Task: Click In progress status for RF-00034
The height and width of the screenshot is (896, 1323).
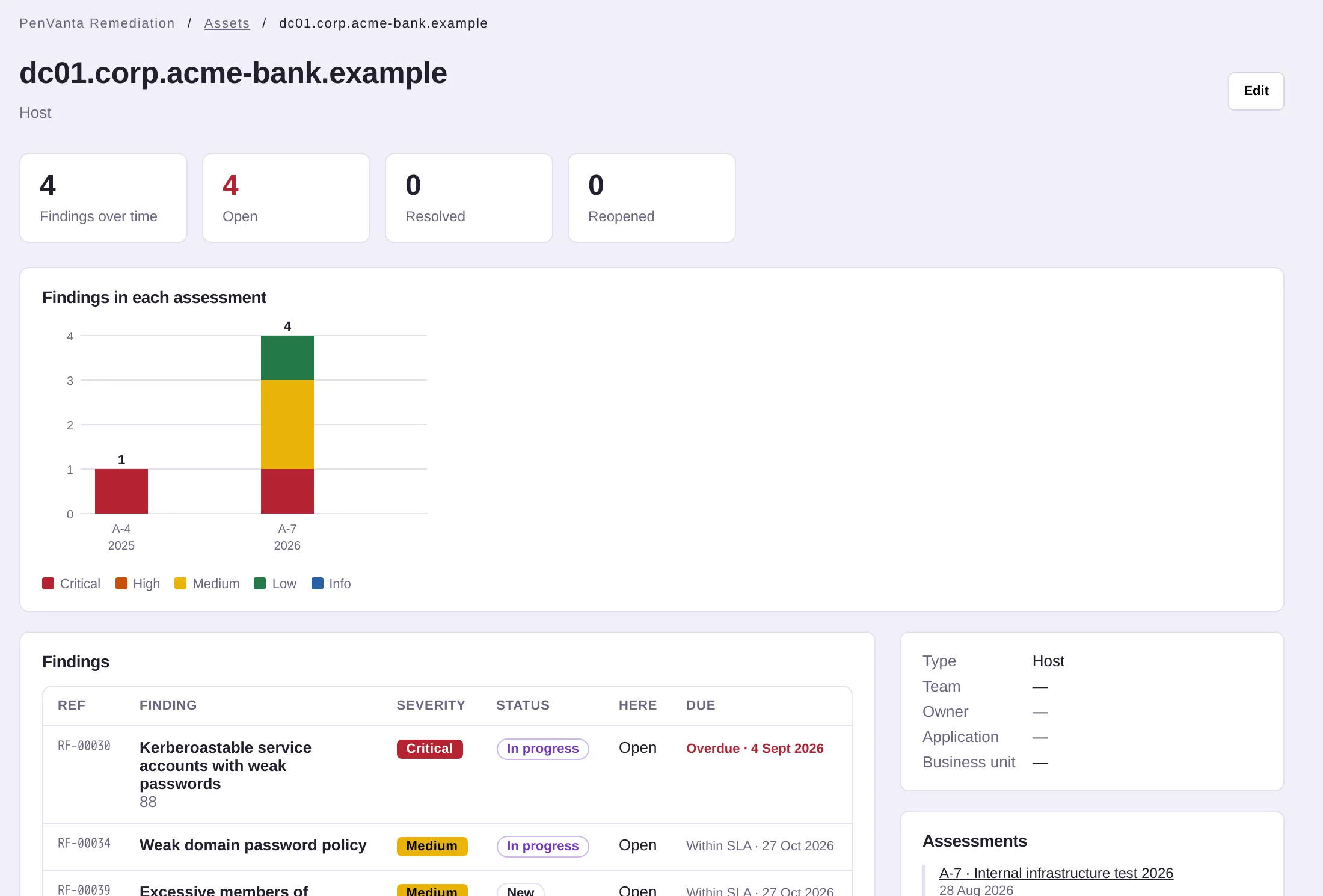Action: [542, 846]
